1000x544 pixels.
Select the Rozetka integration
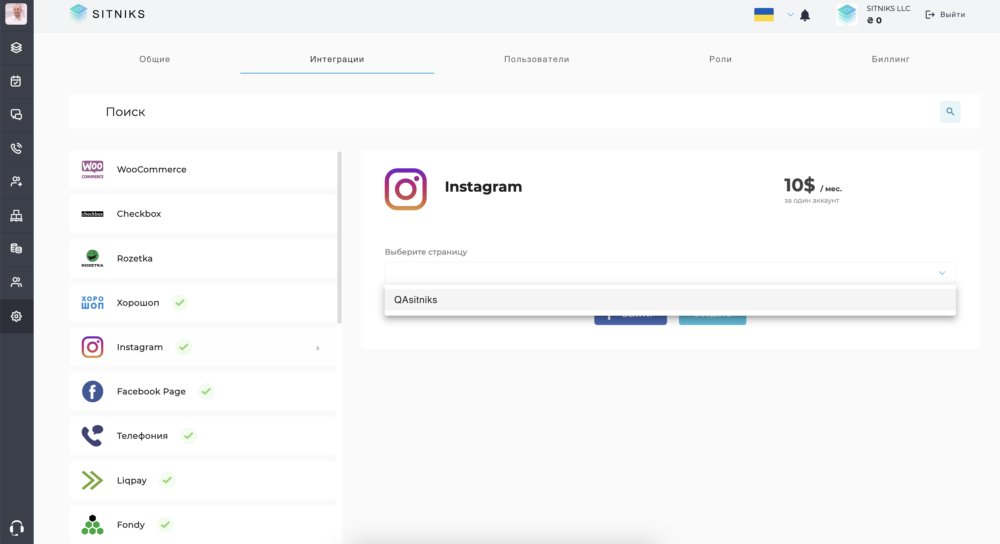[x=203, y=258]
